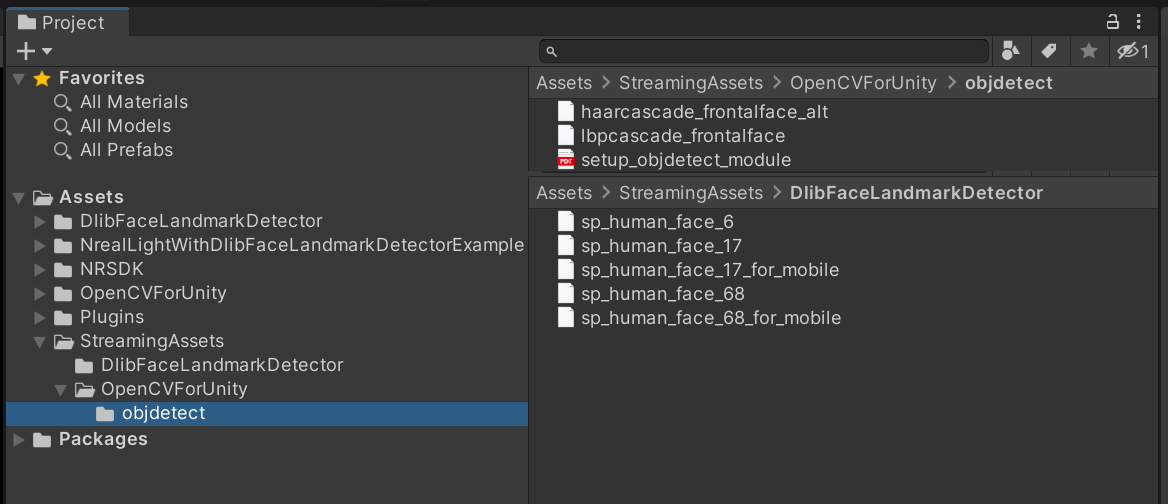The image size is (1168, 504).
Task: Click magnifier icon beside All Models
Action: (63, 126)
